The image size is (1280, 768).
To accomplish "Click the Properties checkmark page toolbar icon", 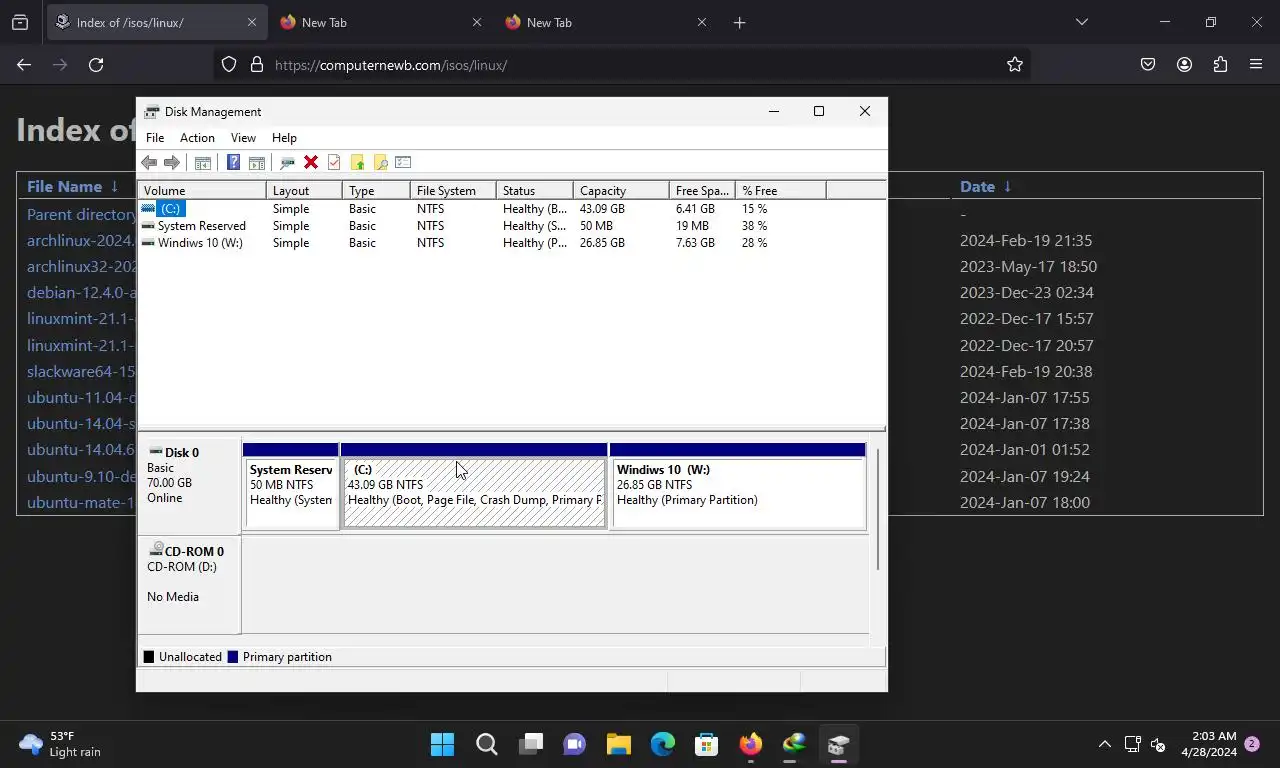I will 334,163.
